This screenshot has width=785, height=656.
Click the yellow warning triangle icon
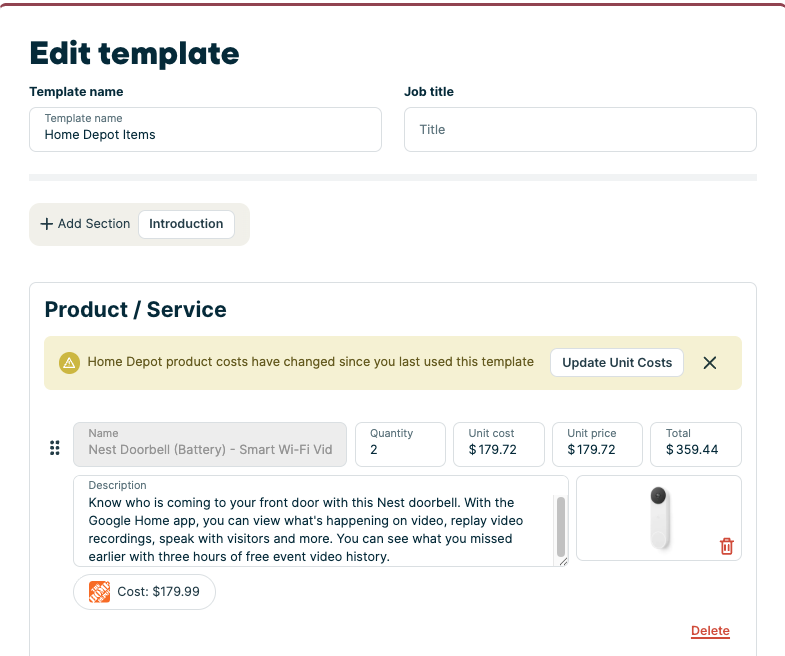click(x=69, y=363)
